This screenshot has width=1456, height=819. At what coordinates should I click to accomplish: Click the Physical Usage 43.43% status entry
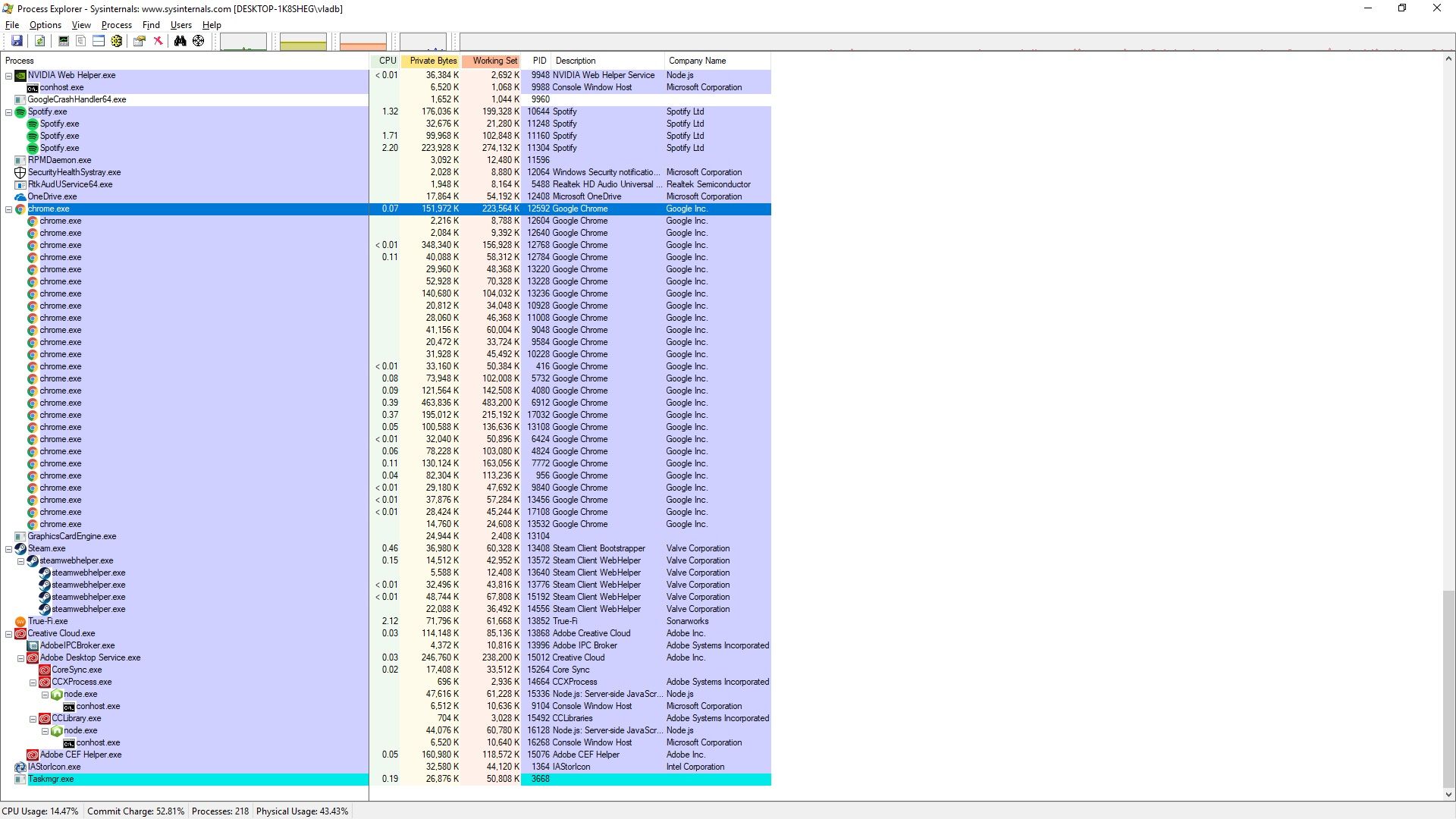[302, 811]
